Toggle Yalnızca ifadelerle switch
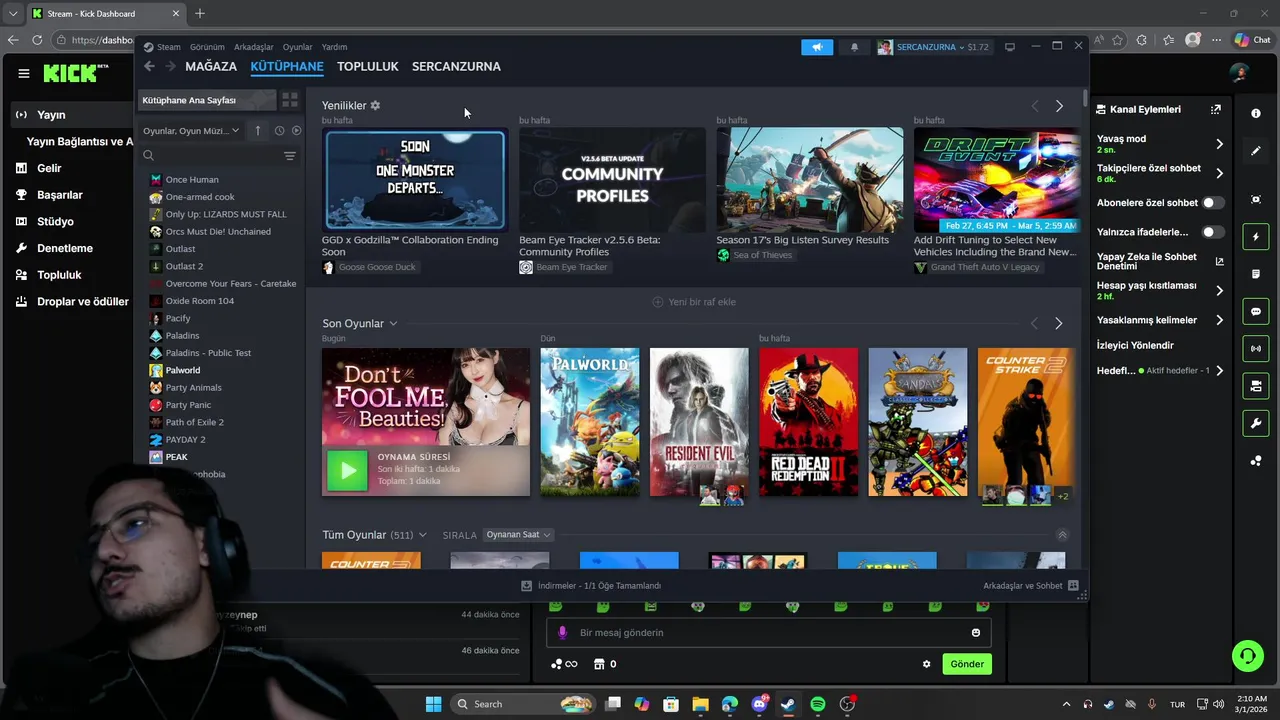Image resolution: width=1280 pixels, height=720 pixels. coord(1213,232)
